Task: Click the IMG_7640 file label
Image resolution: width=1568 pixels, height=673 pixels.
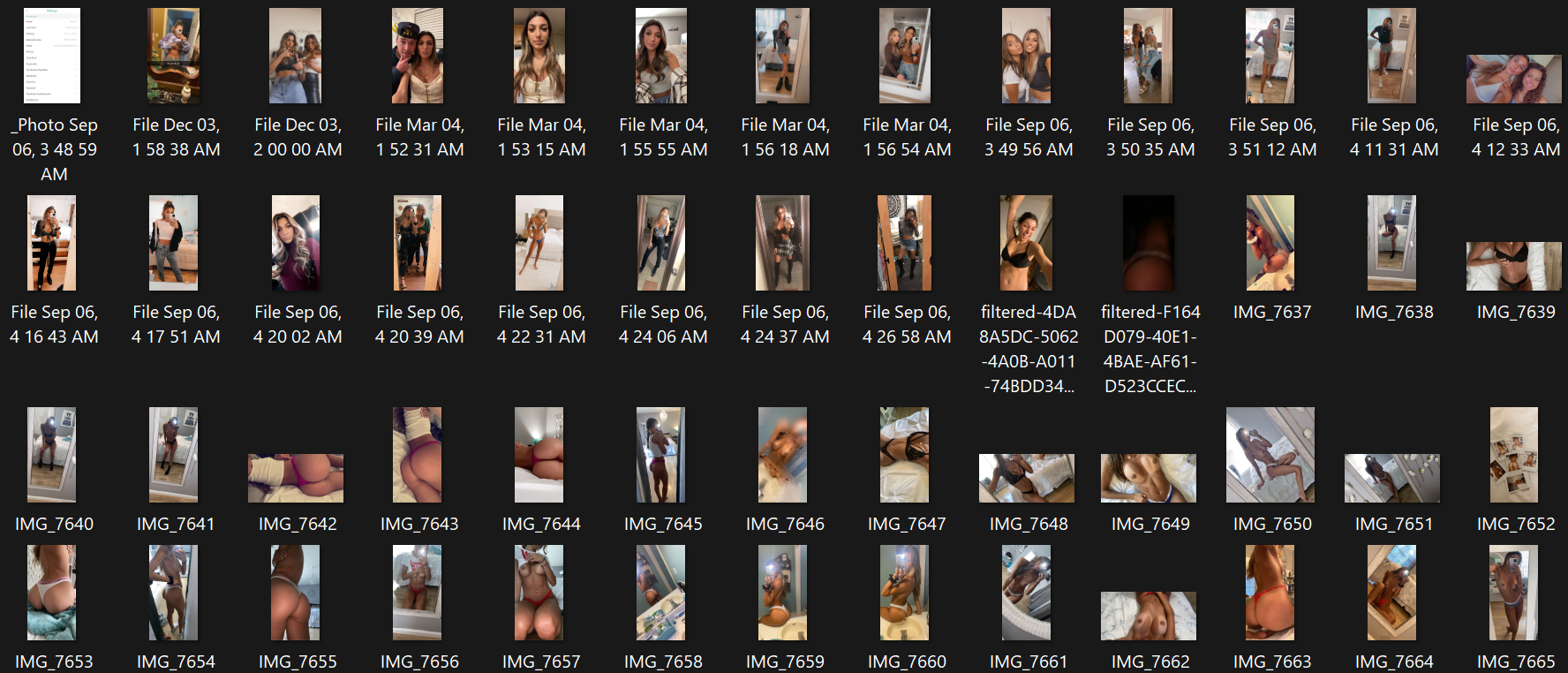Action: [x=54, y=524]
